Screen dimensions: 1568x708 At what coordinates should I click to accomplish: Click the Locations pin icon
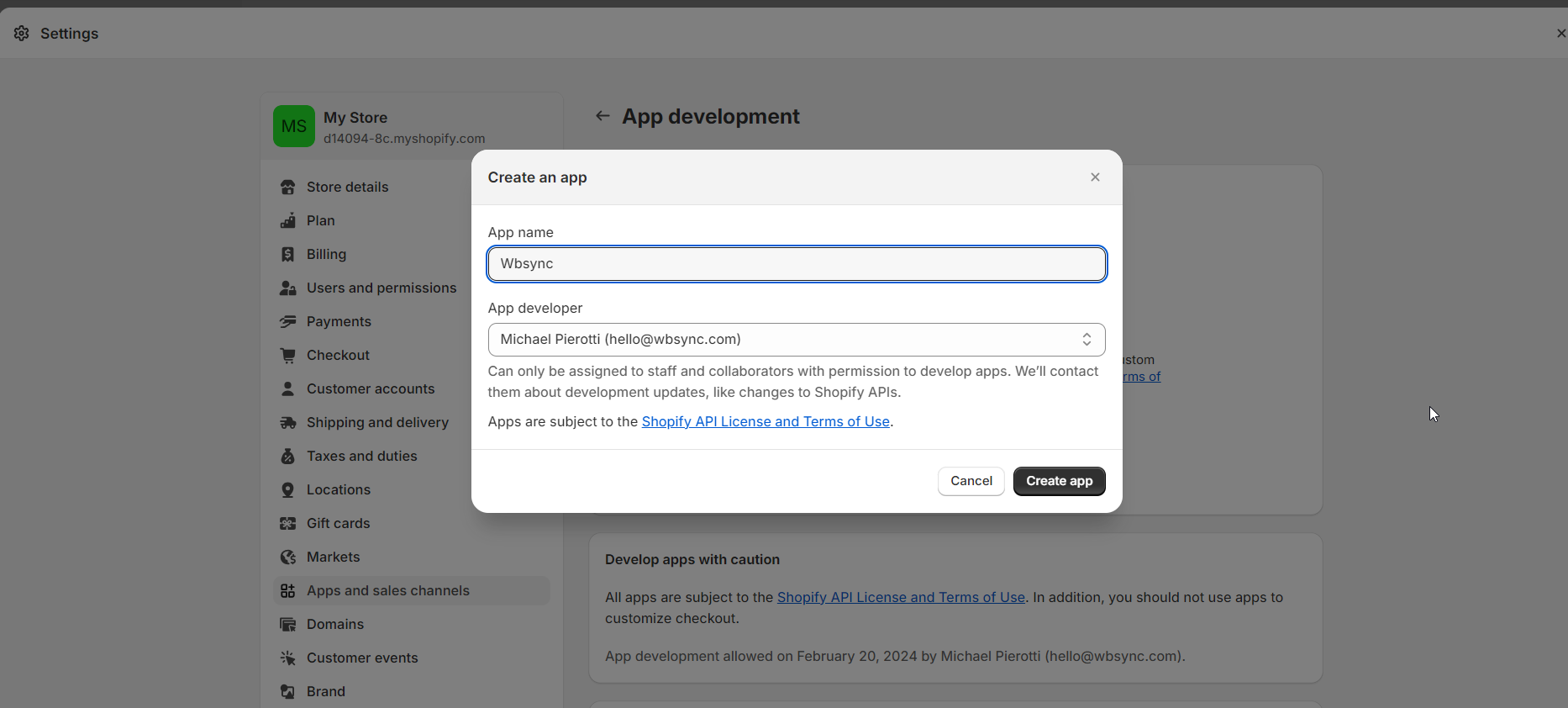tap(288, 489)
